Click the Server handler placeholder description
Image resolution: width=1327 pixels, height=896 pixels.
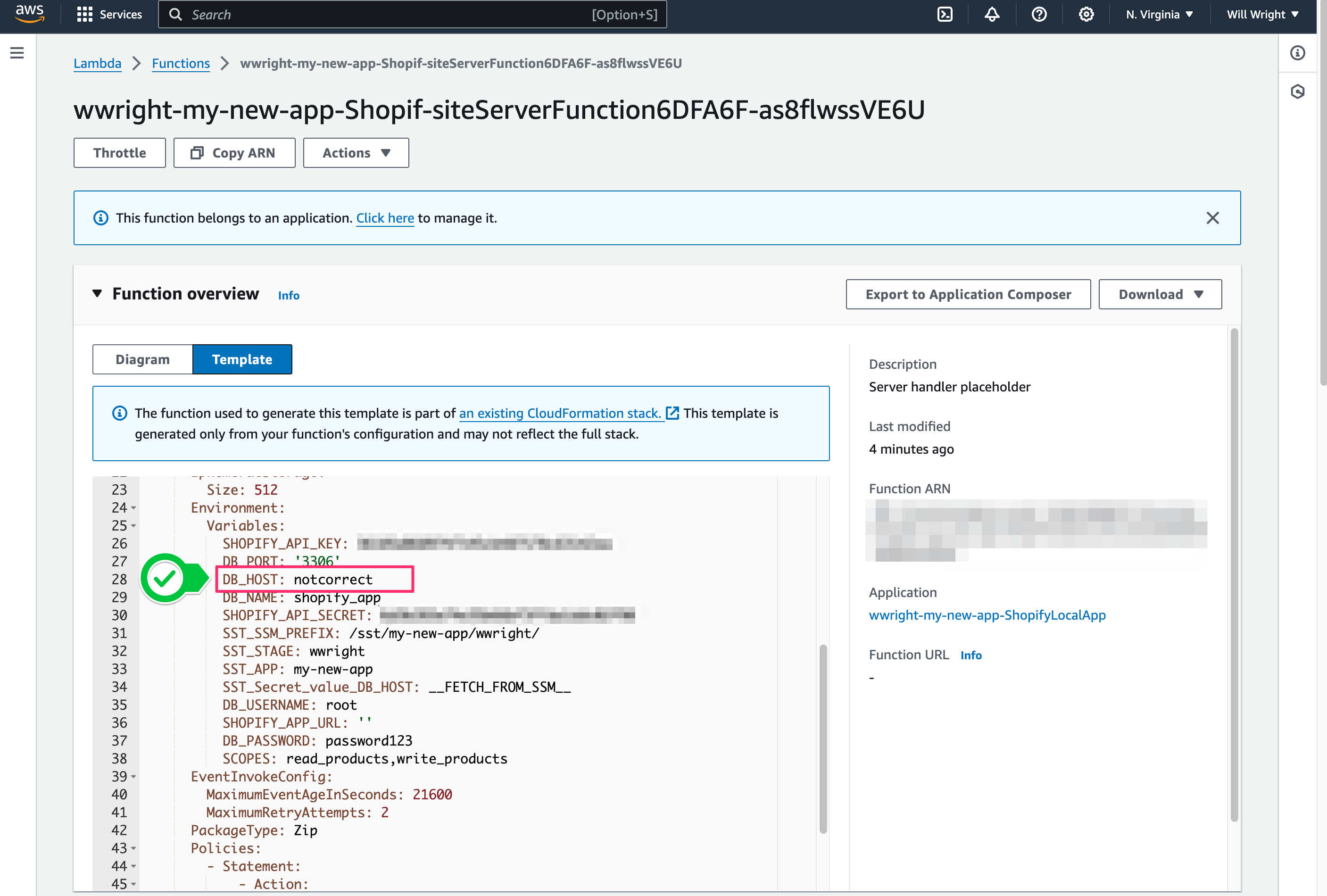pyautogui.click(x=950, y=387)
